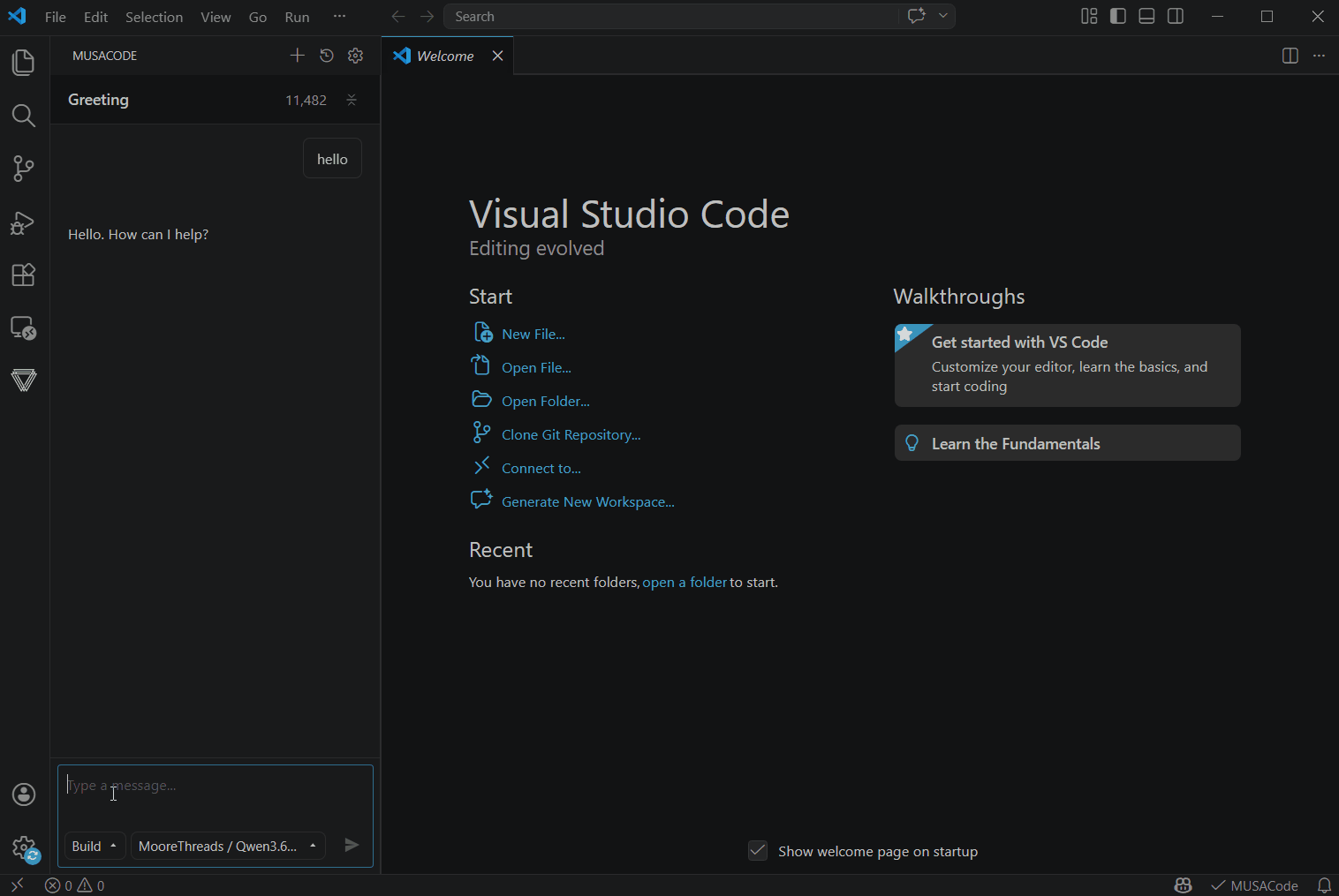Open MUSACode chat history
This screenshot has width=1339, height=896.
(x=327, y=56)
